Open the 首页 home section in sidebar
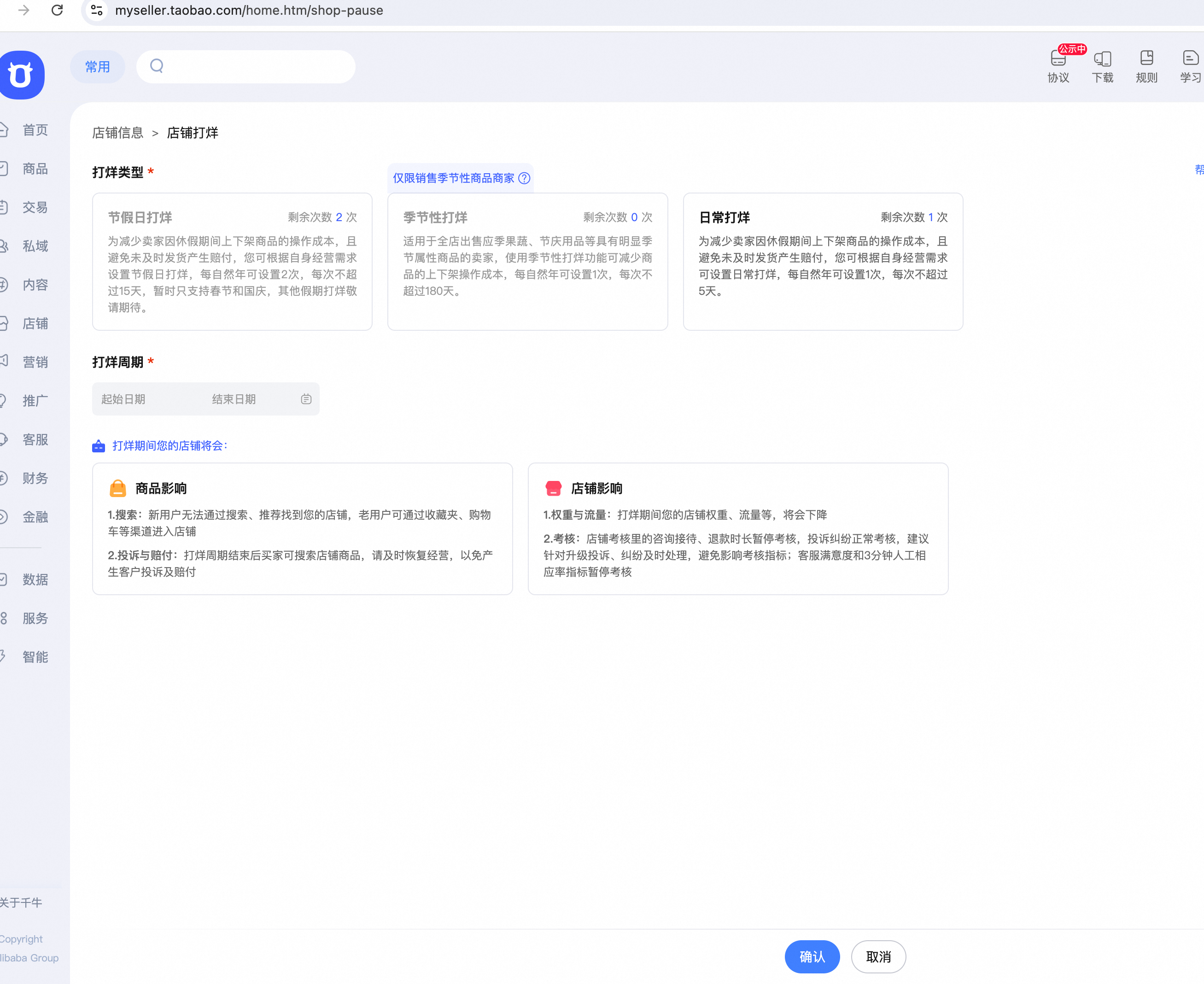Viewport: 1204px width, 984px height. [x=35, y=130]
